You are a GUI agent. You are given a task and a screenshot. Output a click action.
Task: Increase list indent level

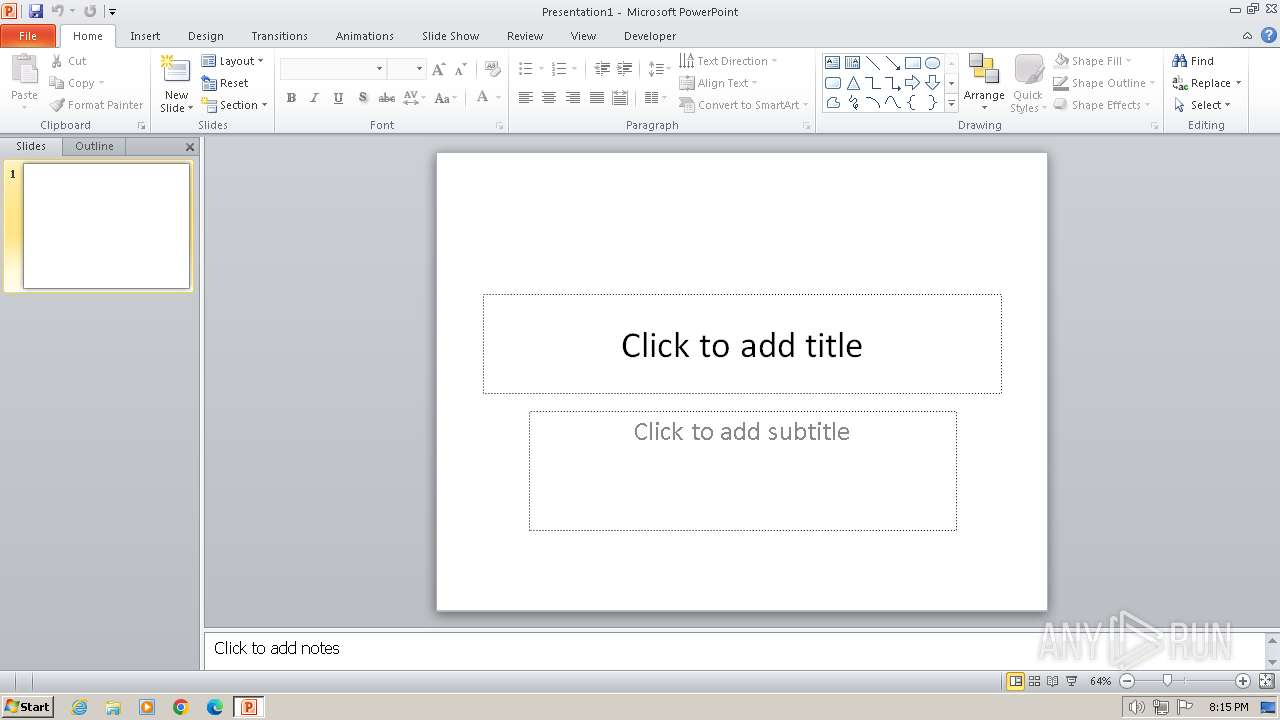pyautogui.click(x=624, y=69)
